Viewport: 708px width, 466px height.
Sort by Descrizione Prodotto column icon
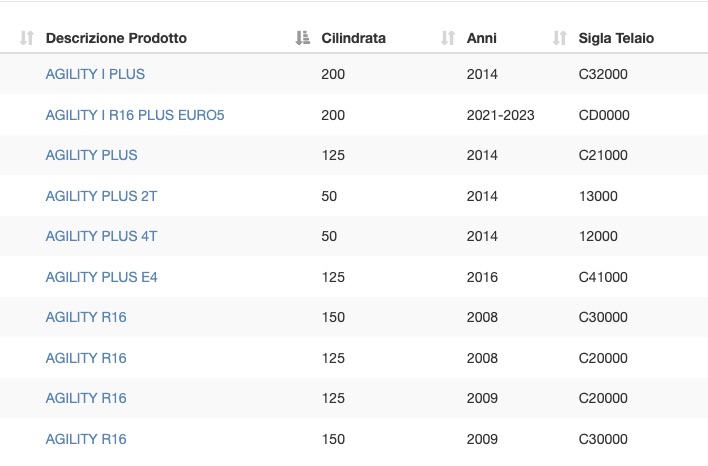[x=27, y=38]
